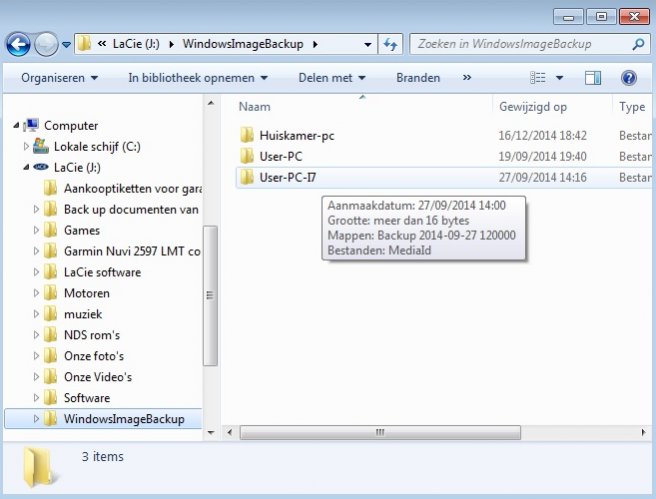Select LaCie (J:) drive in tree
656x499 pixels.
pos(77,167)
